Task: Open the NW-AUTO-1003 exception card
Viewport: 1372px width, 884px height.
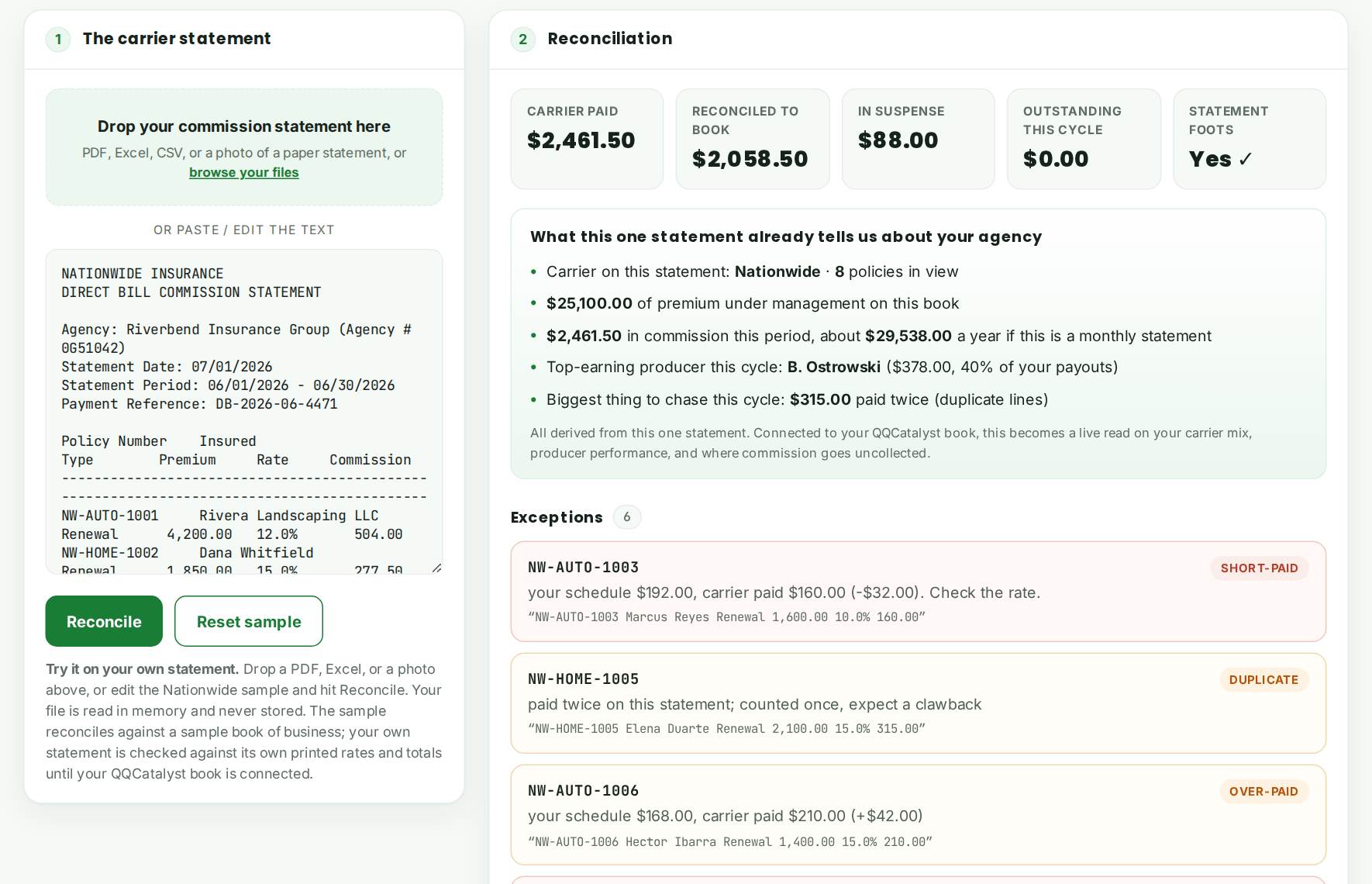Action: (x=919, y=592)
